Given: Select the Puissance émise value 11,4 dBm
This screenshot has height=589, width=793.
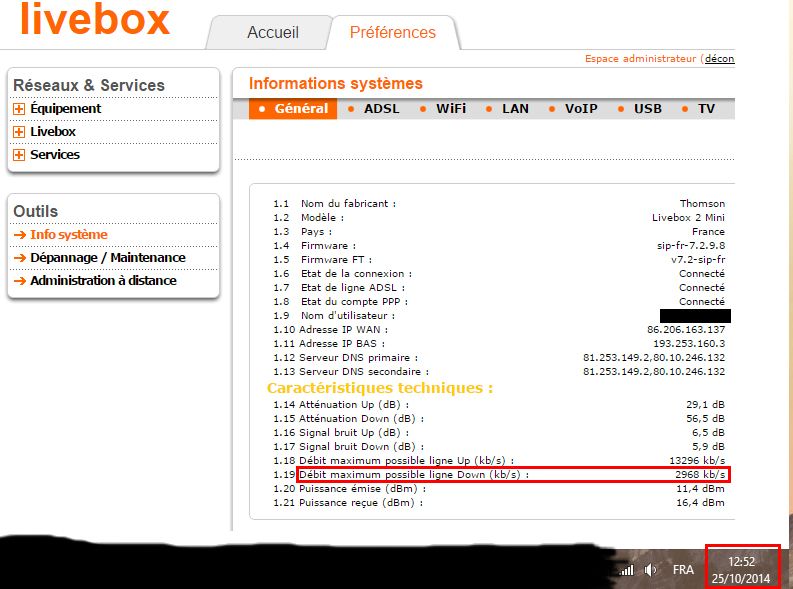Looking at the screenshot, I should [x=700, y=489].
